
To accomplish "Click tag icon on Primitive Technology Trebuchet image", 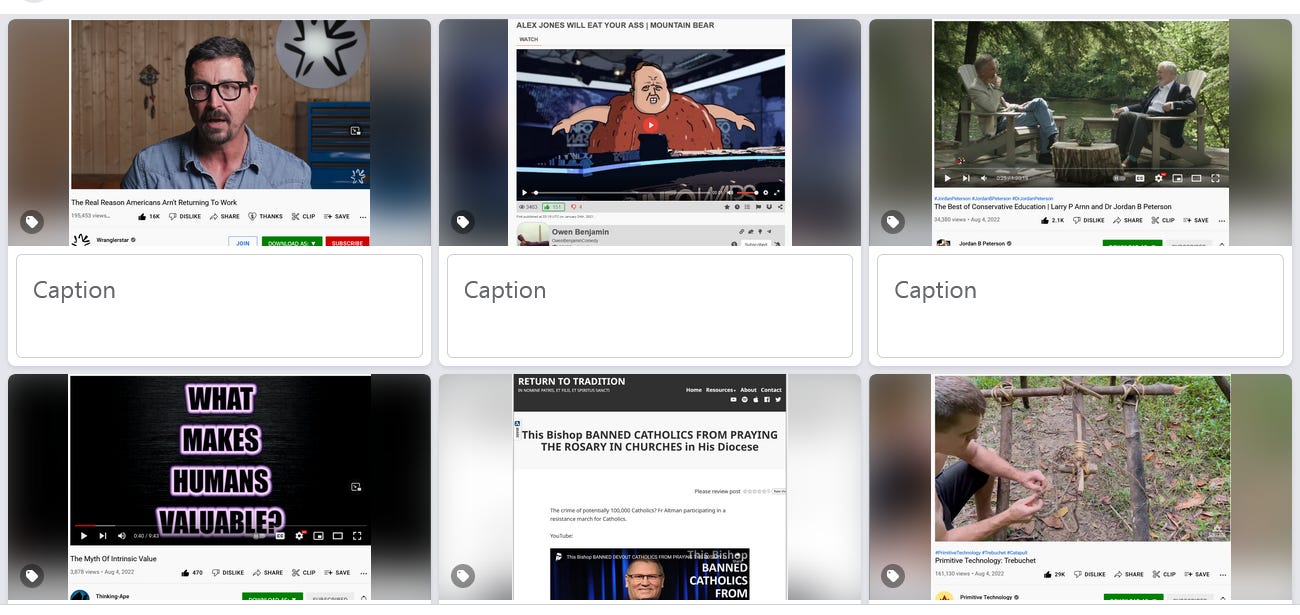I will click(892, 576).
